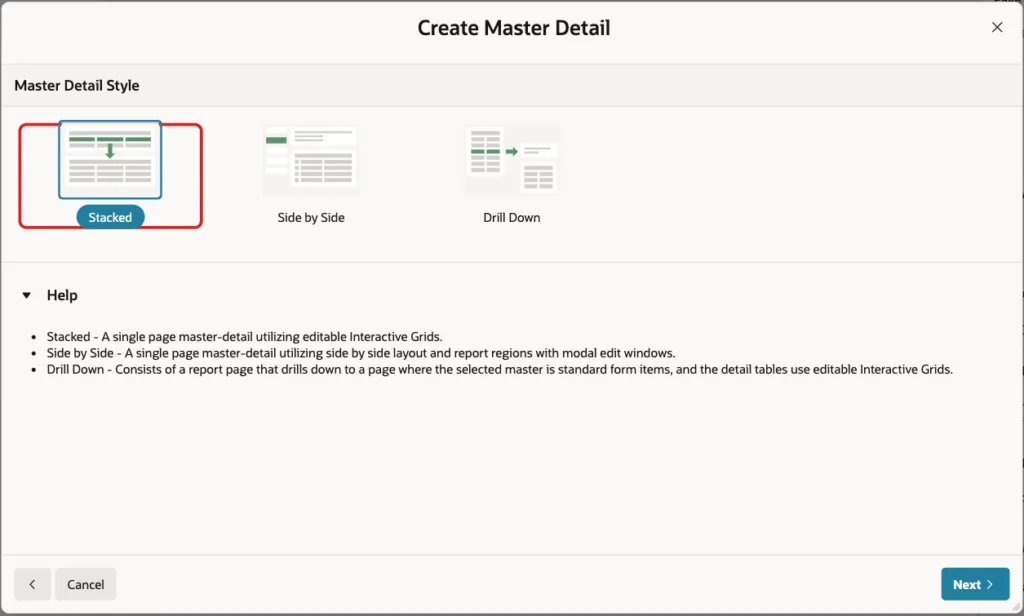The image size is (1024, 616).
Task: Select the Stacked layout thumbnail
Action: [110, 160]
